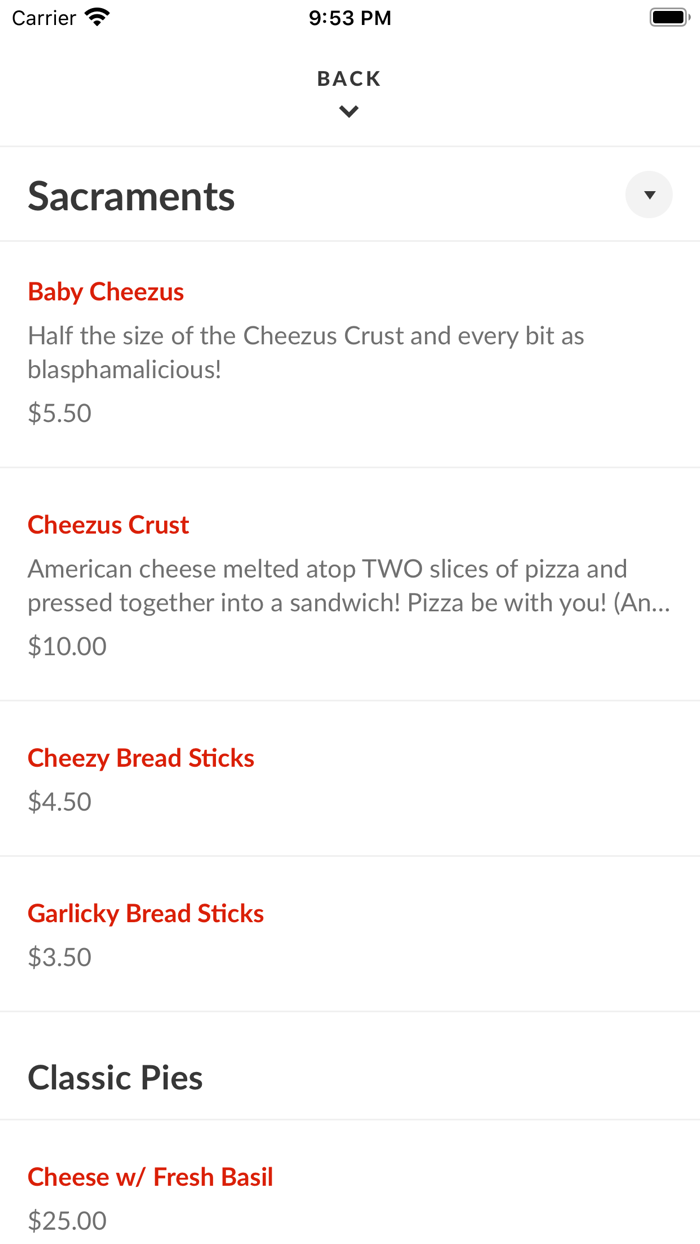Tap the clock showing 9:53 PM
The width and height of the screenshot is (700, 1244).
(x=349, y=17)
